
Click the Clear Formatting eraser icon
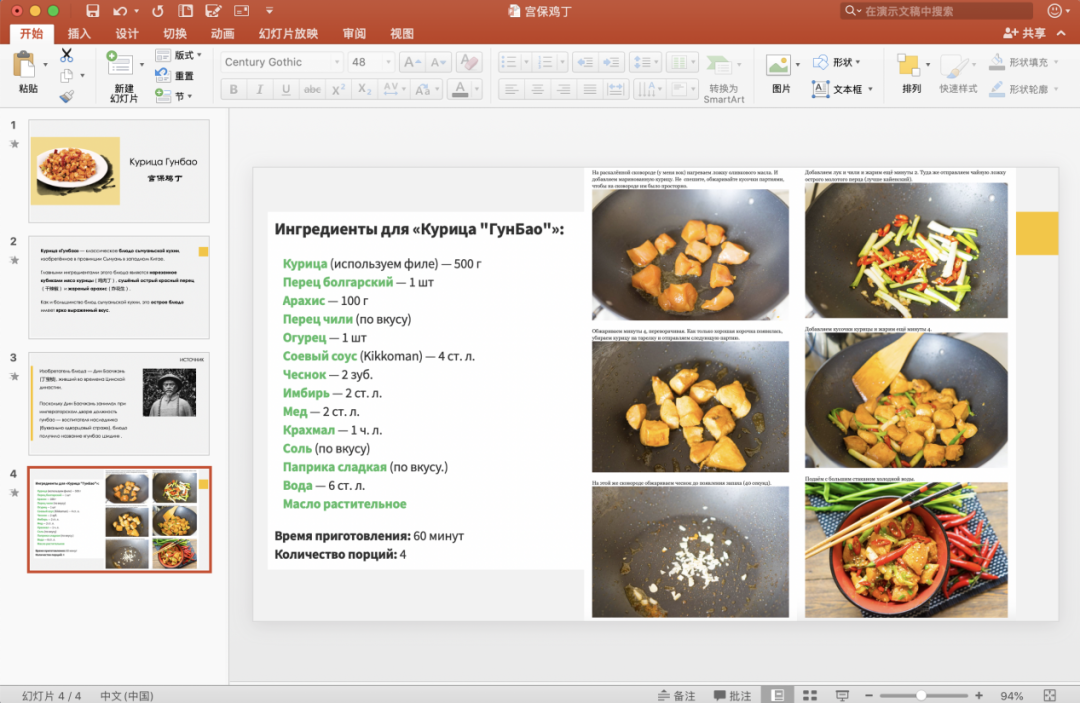468,62
